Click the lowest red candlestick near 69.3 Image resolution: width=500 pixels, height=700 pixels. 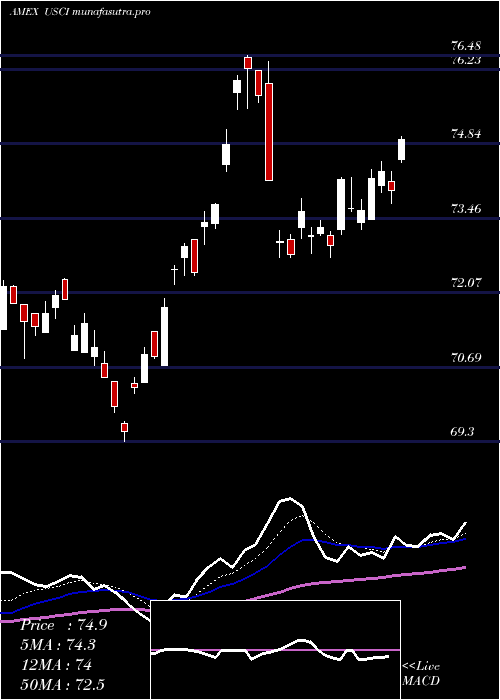[x=125, y=428]
